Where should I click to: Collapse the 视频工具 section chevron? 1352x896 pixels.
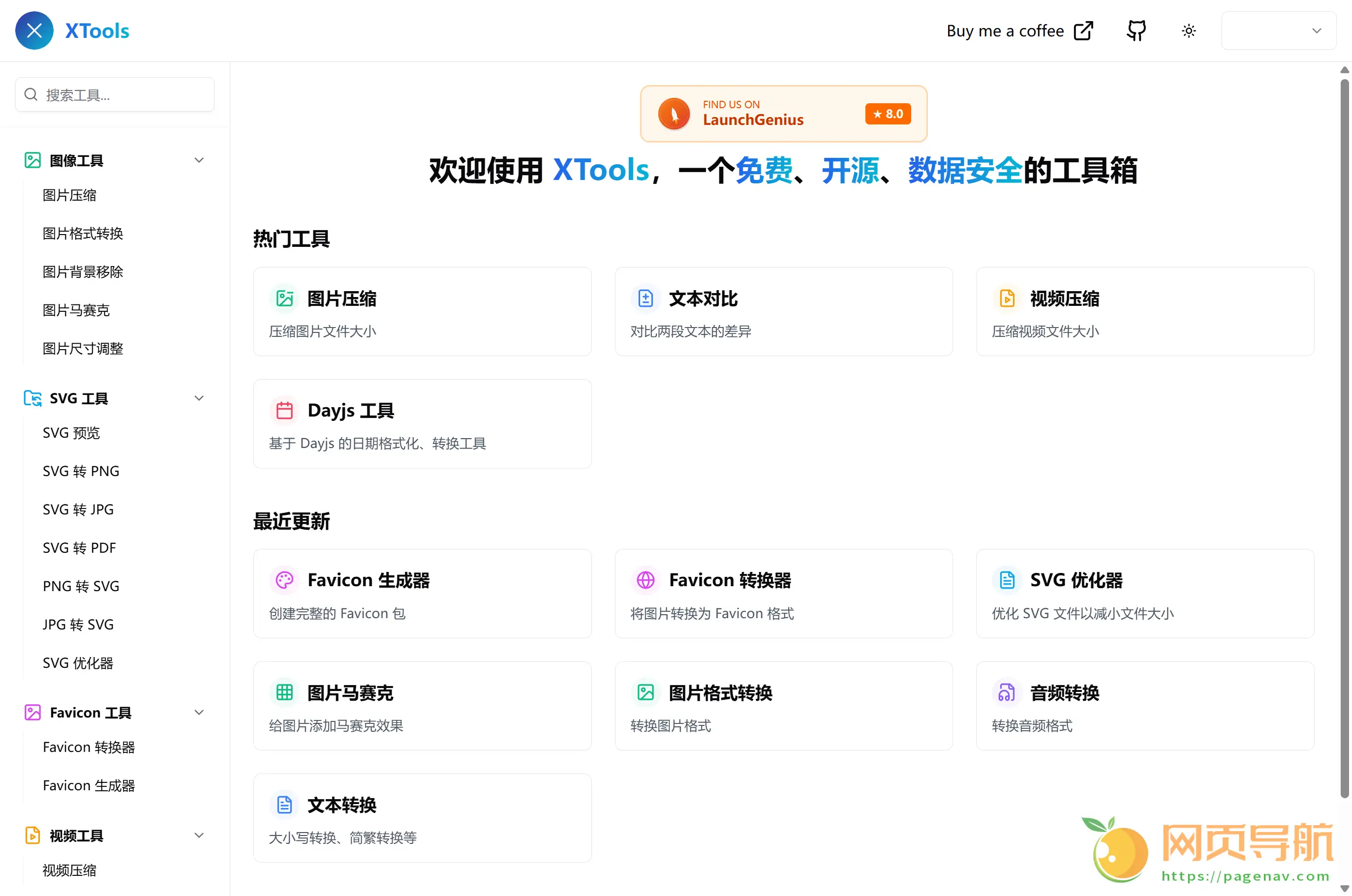pyautogui.click(x=199, y=836)
